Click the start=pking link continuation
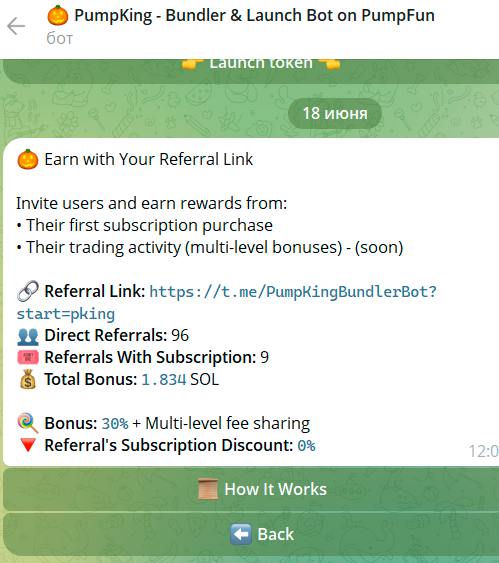 tap(66, 314)
